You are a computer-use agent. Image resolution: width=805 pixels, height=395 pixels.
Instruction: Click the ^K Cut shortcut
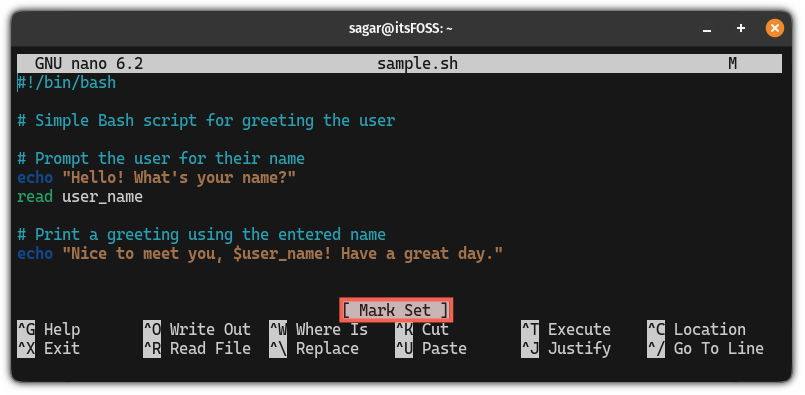click(x=422, y=329)
